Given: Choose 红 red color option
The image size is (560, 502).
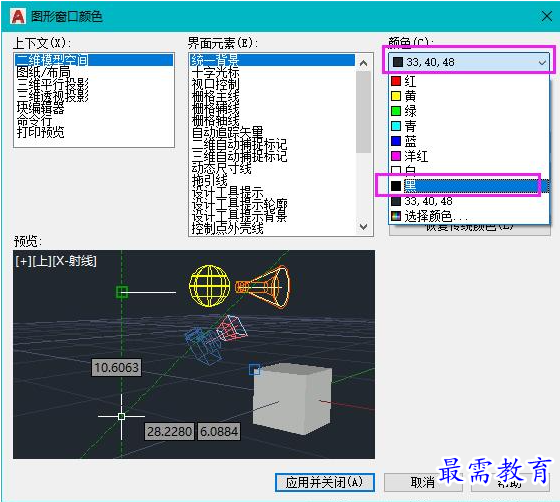Looking at the screenshot, I should [x=469, y=81].
